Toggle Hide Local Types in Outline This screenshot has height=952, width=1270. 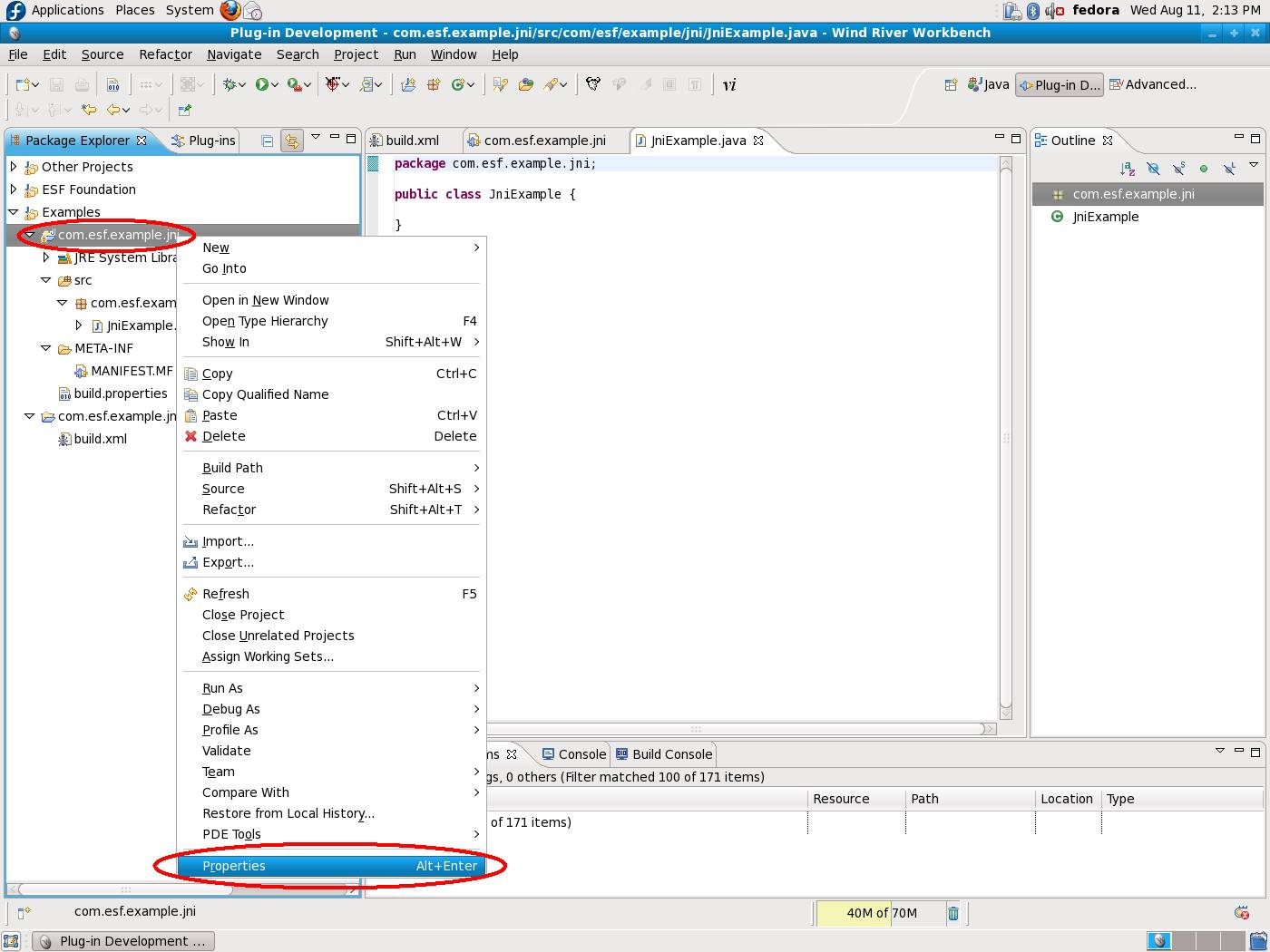(x=1229, y=169)
